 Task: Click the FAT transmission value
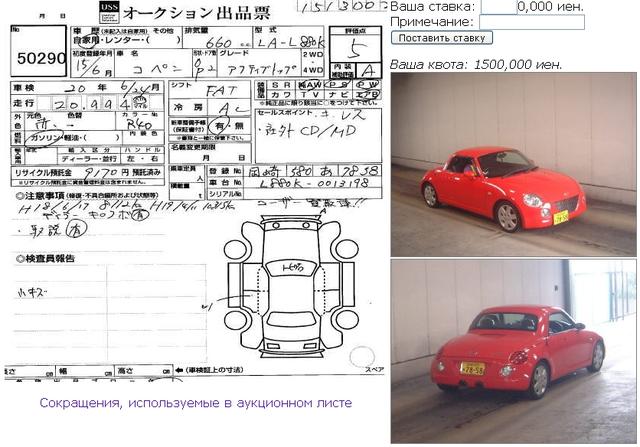click(x=221, y=91)
